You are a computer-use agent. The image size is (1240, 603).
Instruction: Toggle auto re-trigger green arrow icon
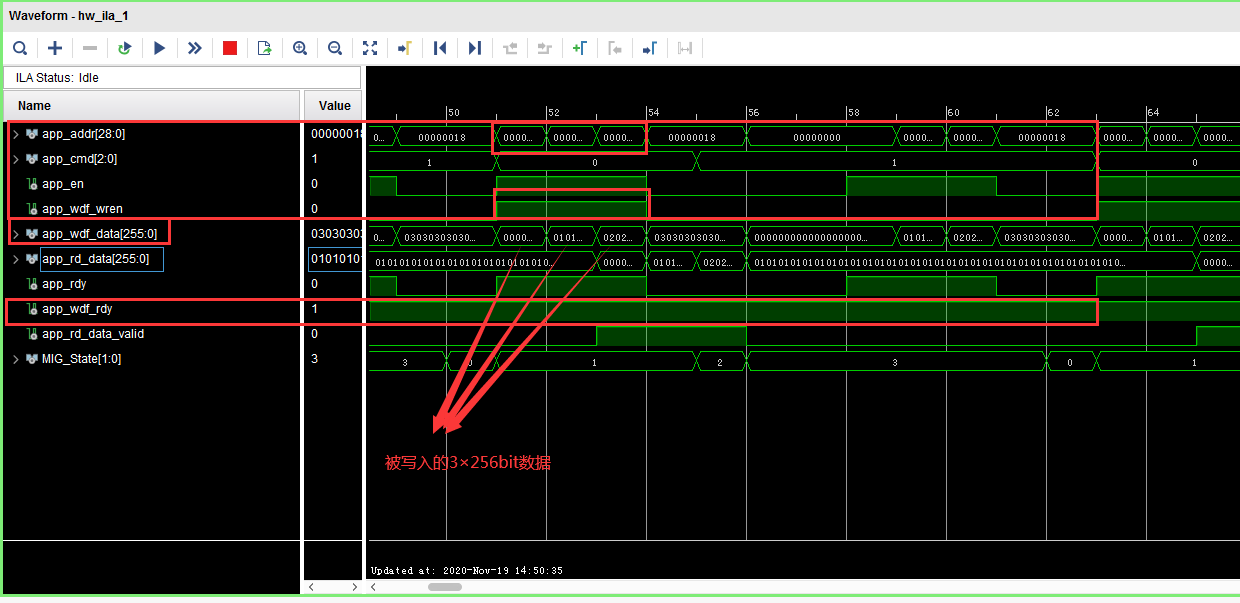click(125, 48)
